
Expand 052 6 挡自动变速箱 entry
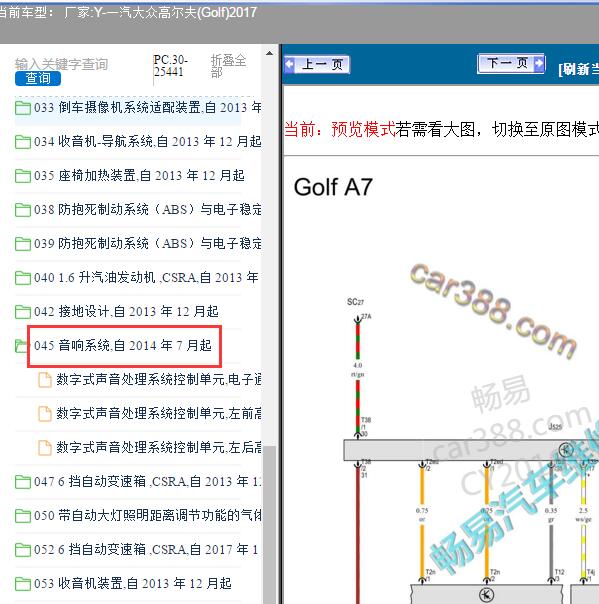pyautogui.click(x=146, y=549)
